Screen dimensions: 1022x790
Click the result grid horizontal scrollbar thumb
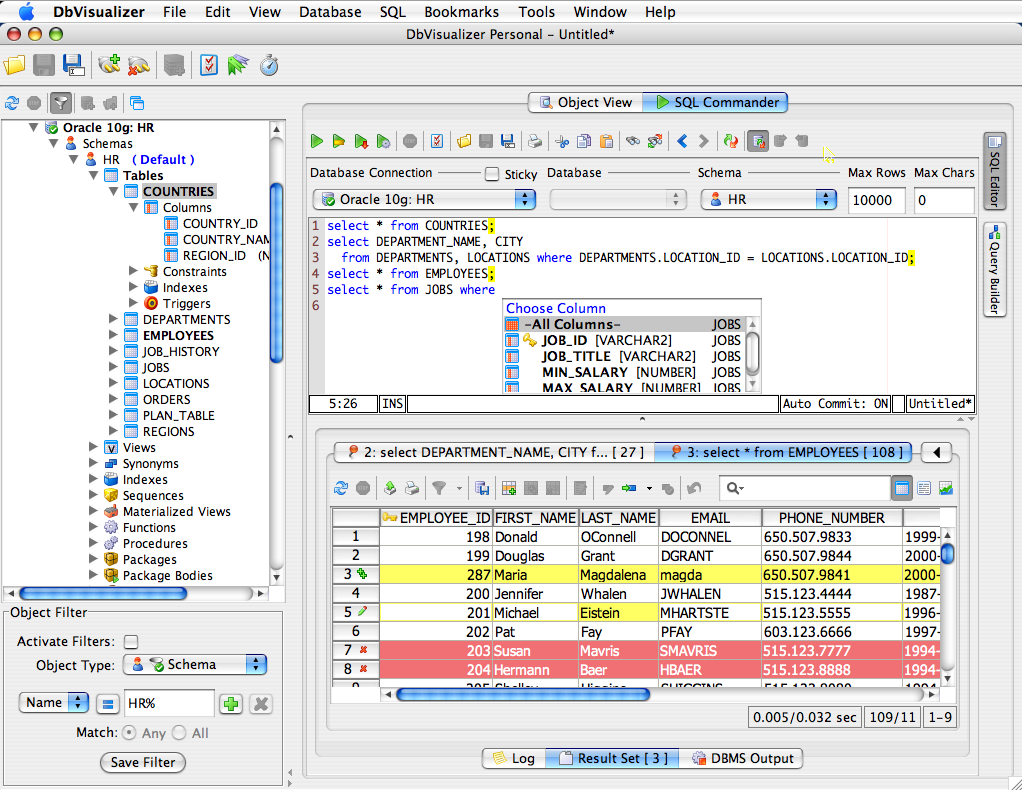click(x=523, y=695)
